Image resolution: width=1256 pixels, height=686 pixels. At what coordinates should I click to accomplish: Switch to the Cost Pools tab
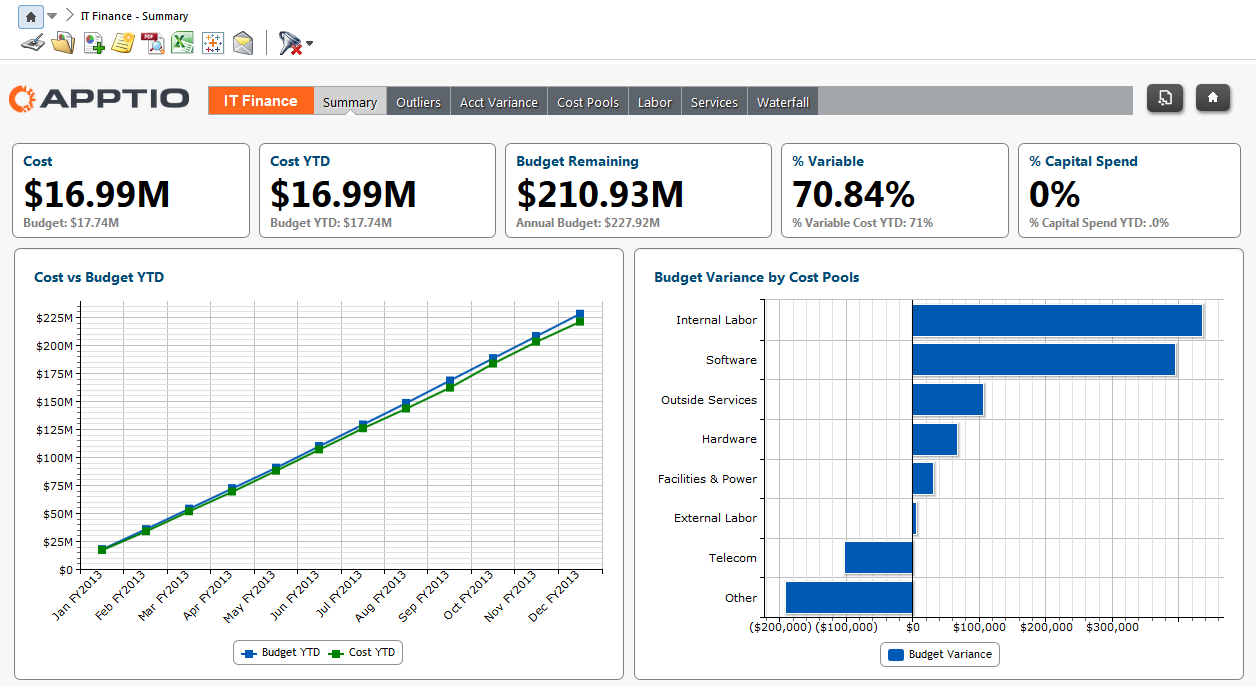pos(587,101)
